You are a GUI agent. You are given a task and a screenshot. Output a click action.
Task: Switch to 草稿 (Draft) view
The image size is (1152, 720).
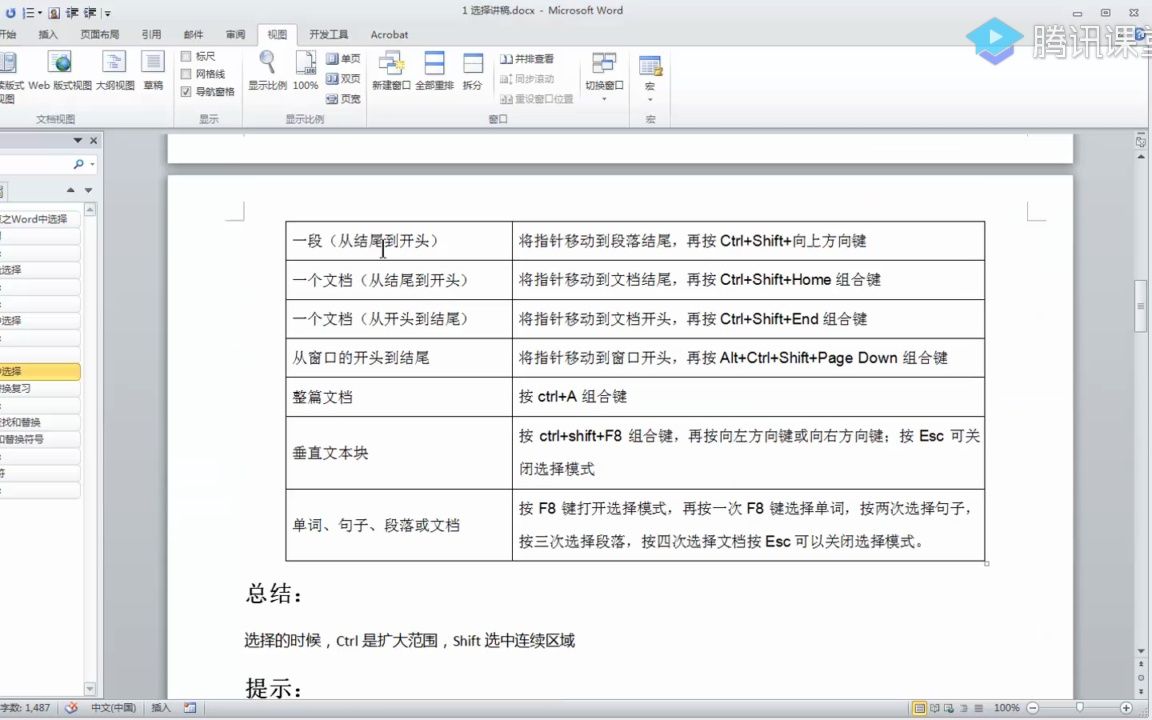(x=152, y=68)
